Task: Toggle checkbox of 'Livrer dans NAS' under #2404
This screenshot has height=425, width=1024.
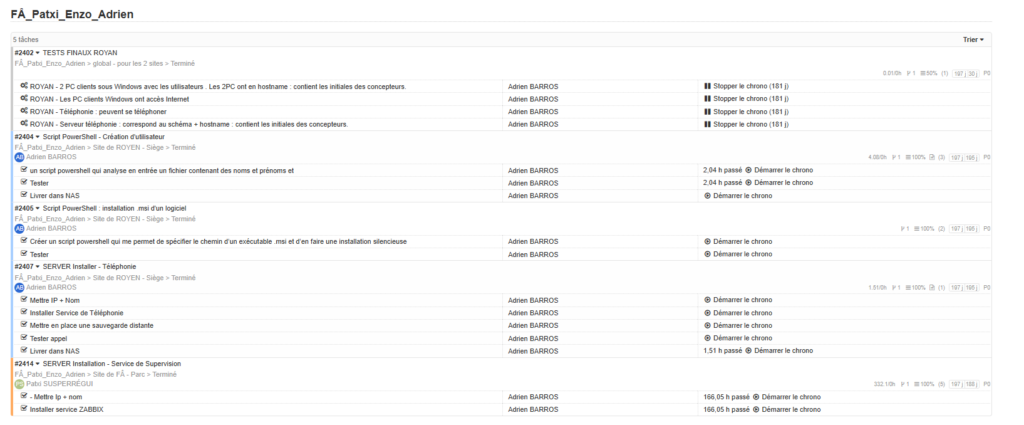Action: pyautogui.click(x=24, y=195)
